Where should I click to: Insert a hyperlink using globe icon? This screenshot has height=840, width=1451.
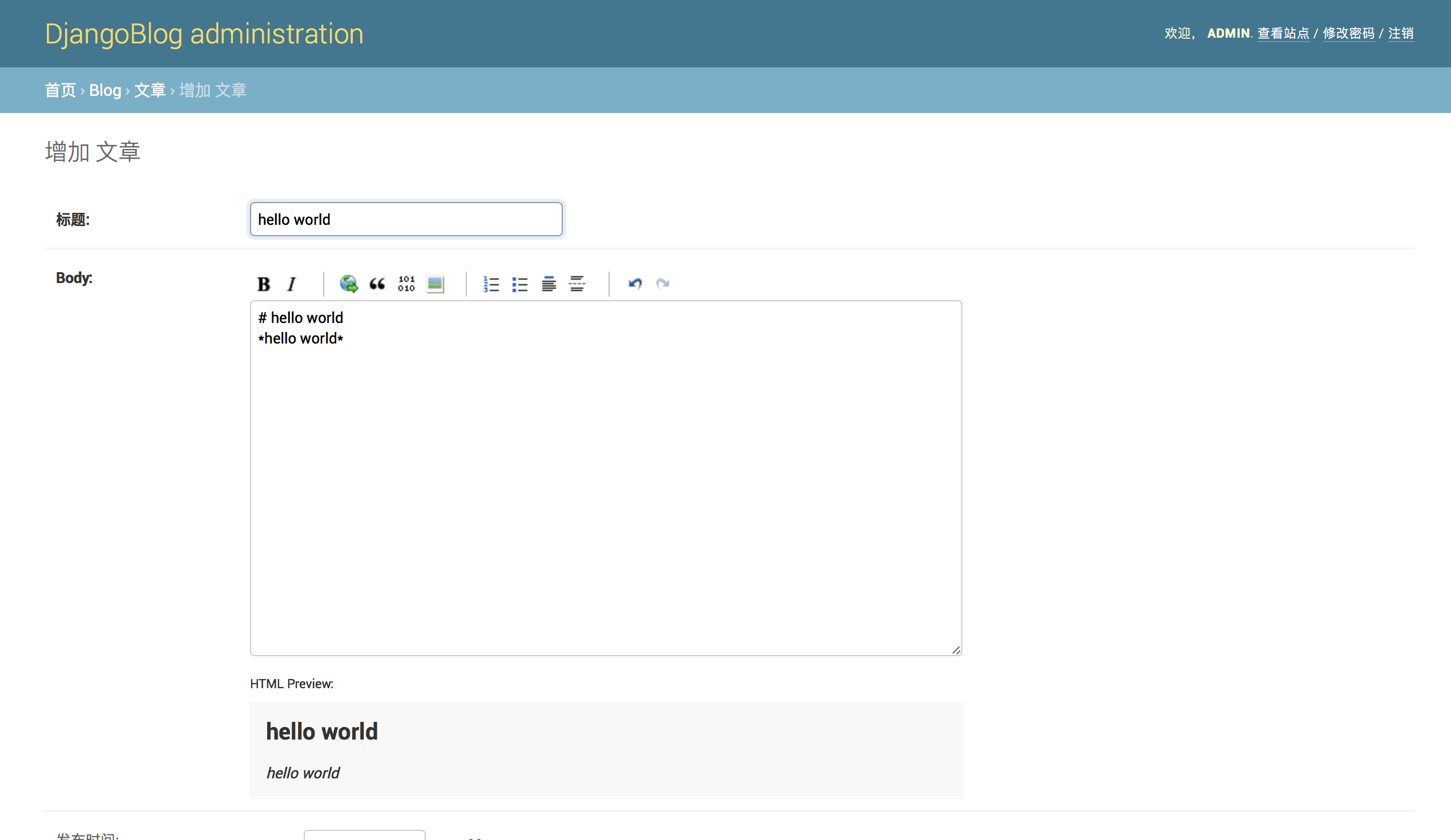[349, 284]
